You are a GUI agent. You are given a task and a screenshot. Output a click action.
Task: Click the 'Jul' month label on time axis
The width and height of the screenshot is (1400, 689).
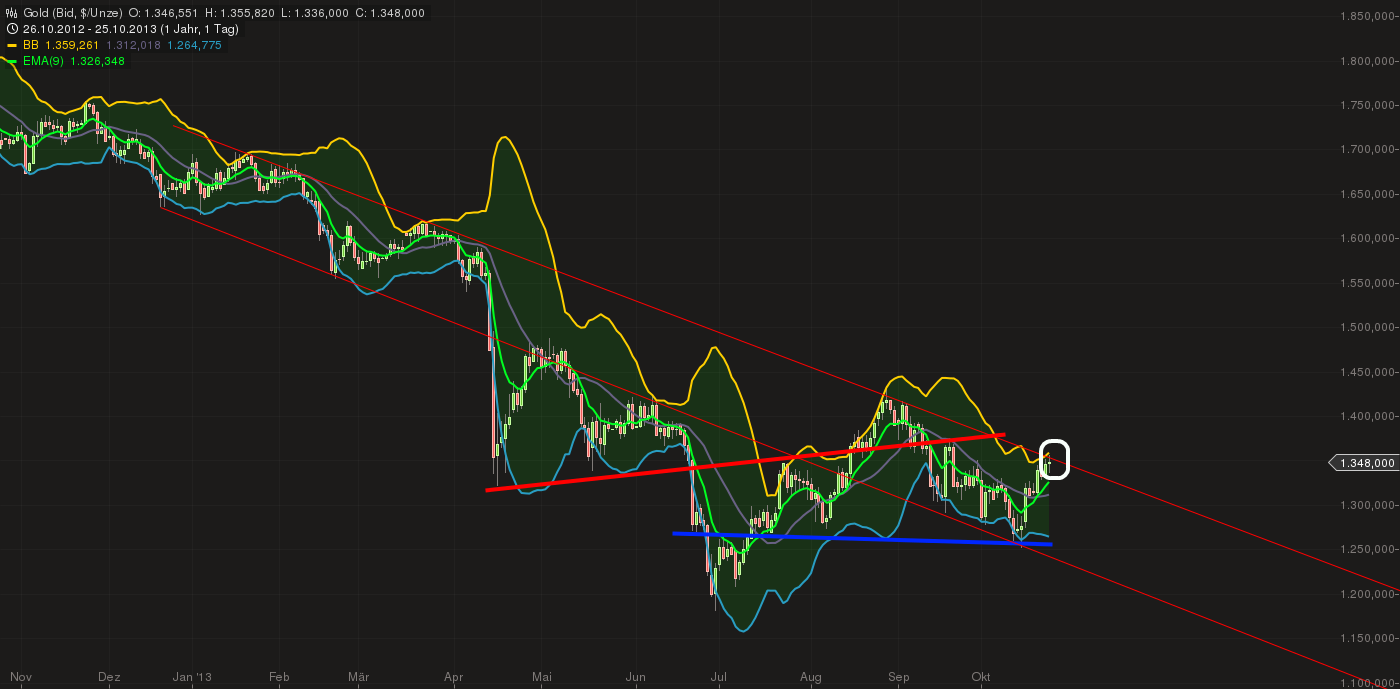click(x=718, y=677)
